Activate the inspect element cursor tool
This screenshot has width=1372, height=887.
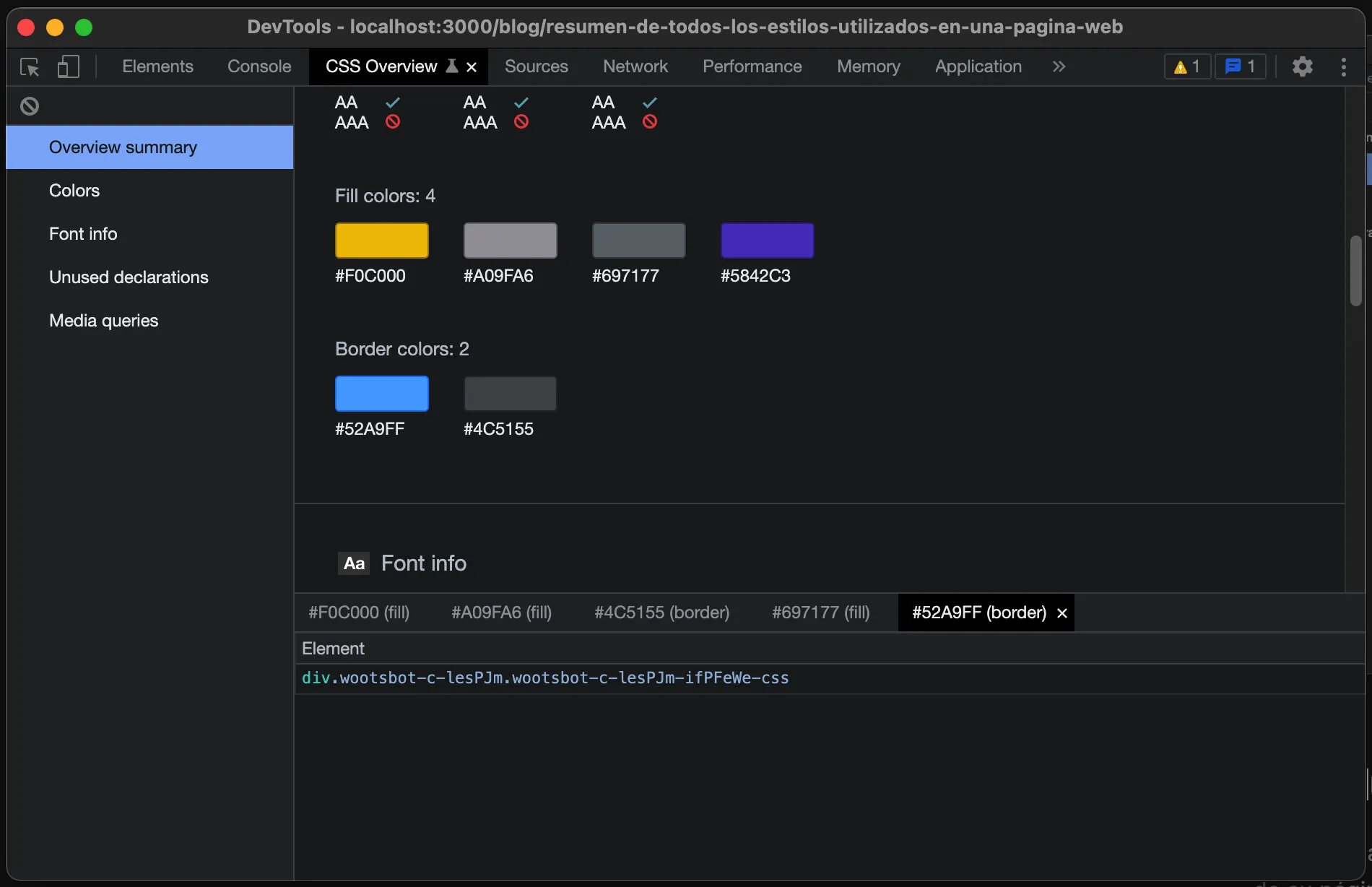[x=29, y=66]
